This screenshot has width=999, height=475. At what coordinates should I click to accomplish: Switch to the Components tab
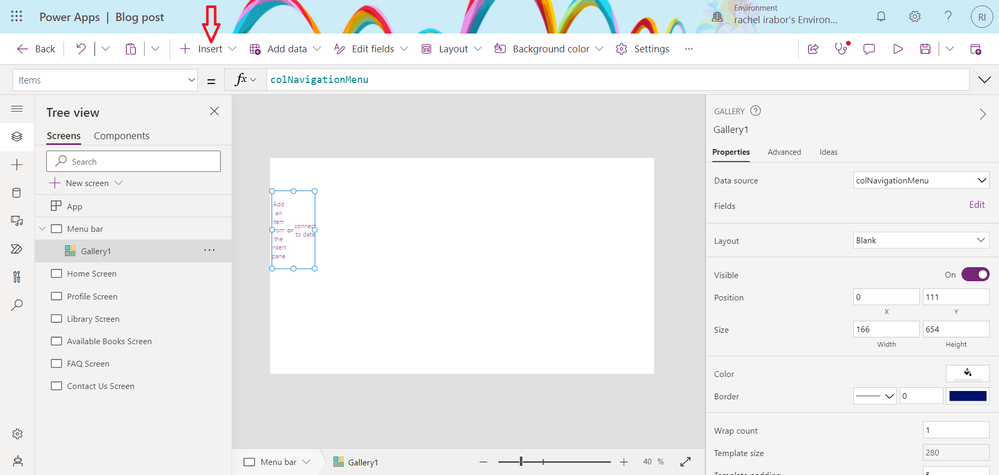pyautogui.click(x=122, y=136)
